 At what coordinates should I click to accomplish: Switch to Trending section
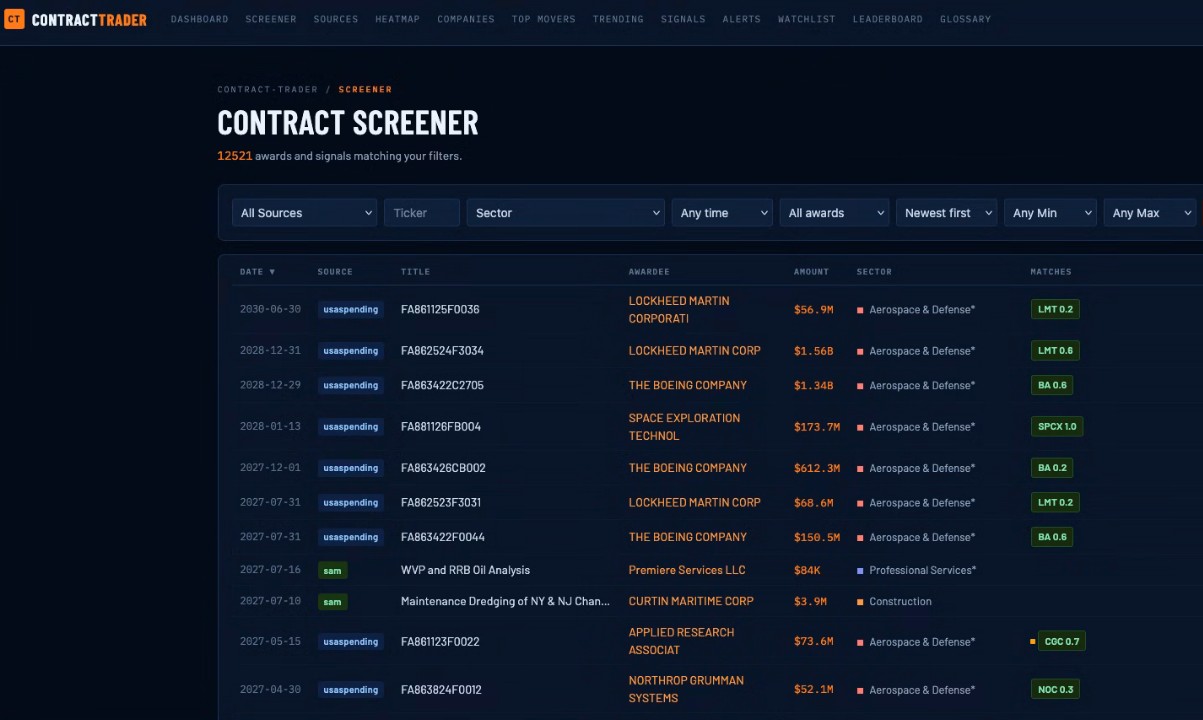click(618, 19)
